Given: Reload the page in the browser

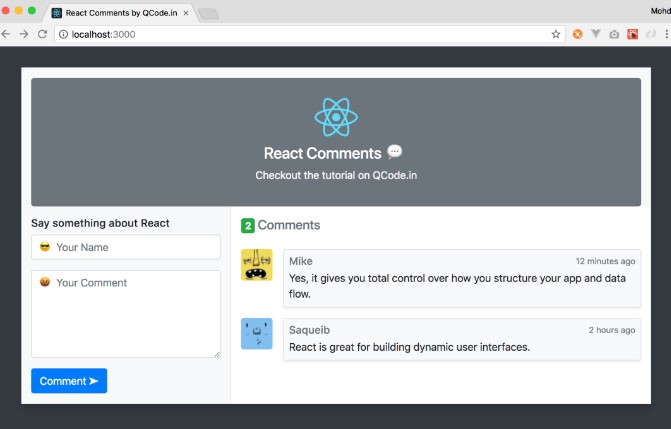Looking at the screenshot, I should [x=42, y=34].
